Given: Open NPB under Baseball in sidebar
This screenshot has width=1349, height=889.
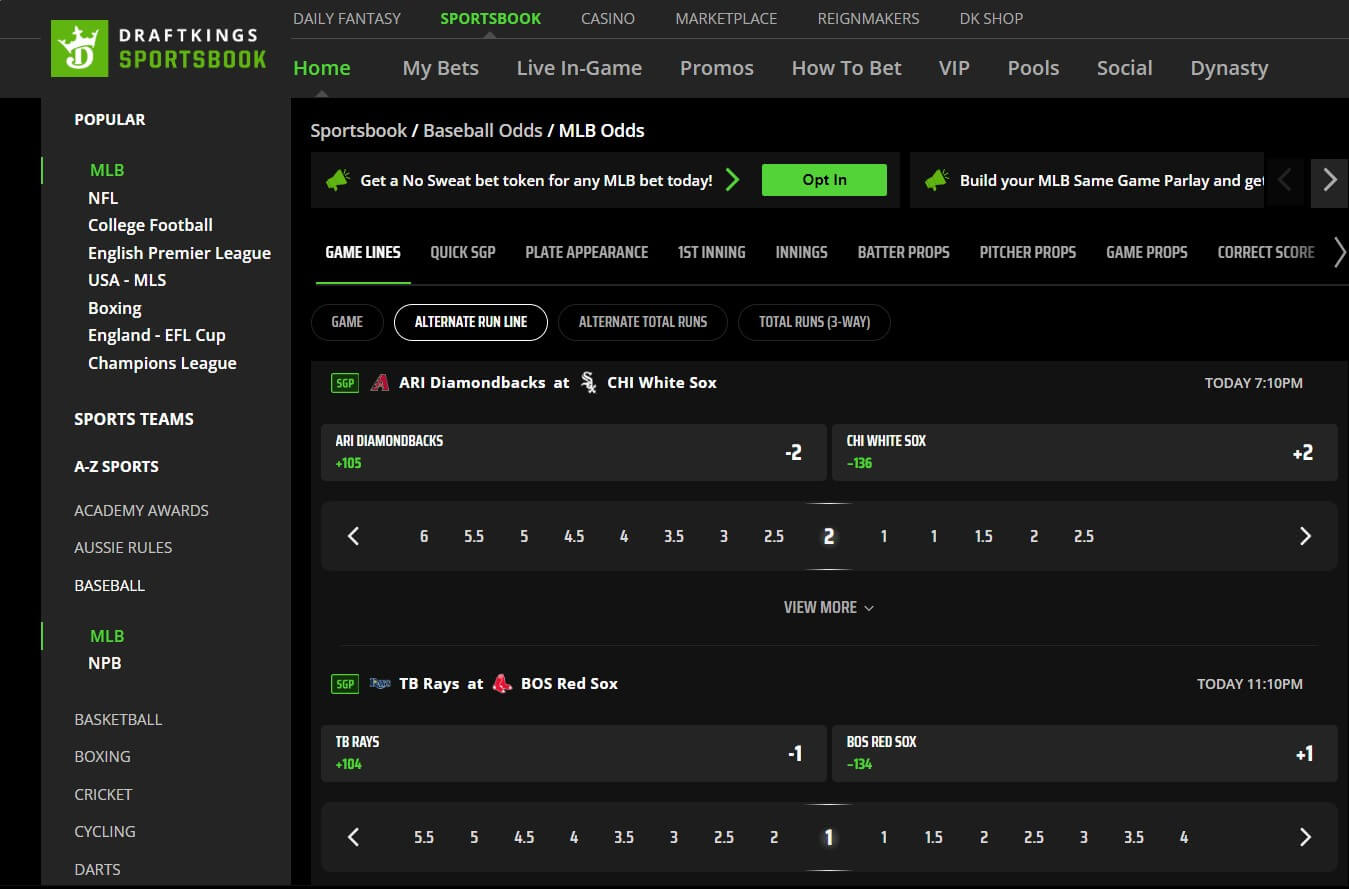Looking at the screenshot, I should pyautogui.click(x=105, y=663).
